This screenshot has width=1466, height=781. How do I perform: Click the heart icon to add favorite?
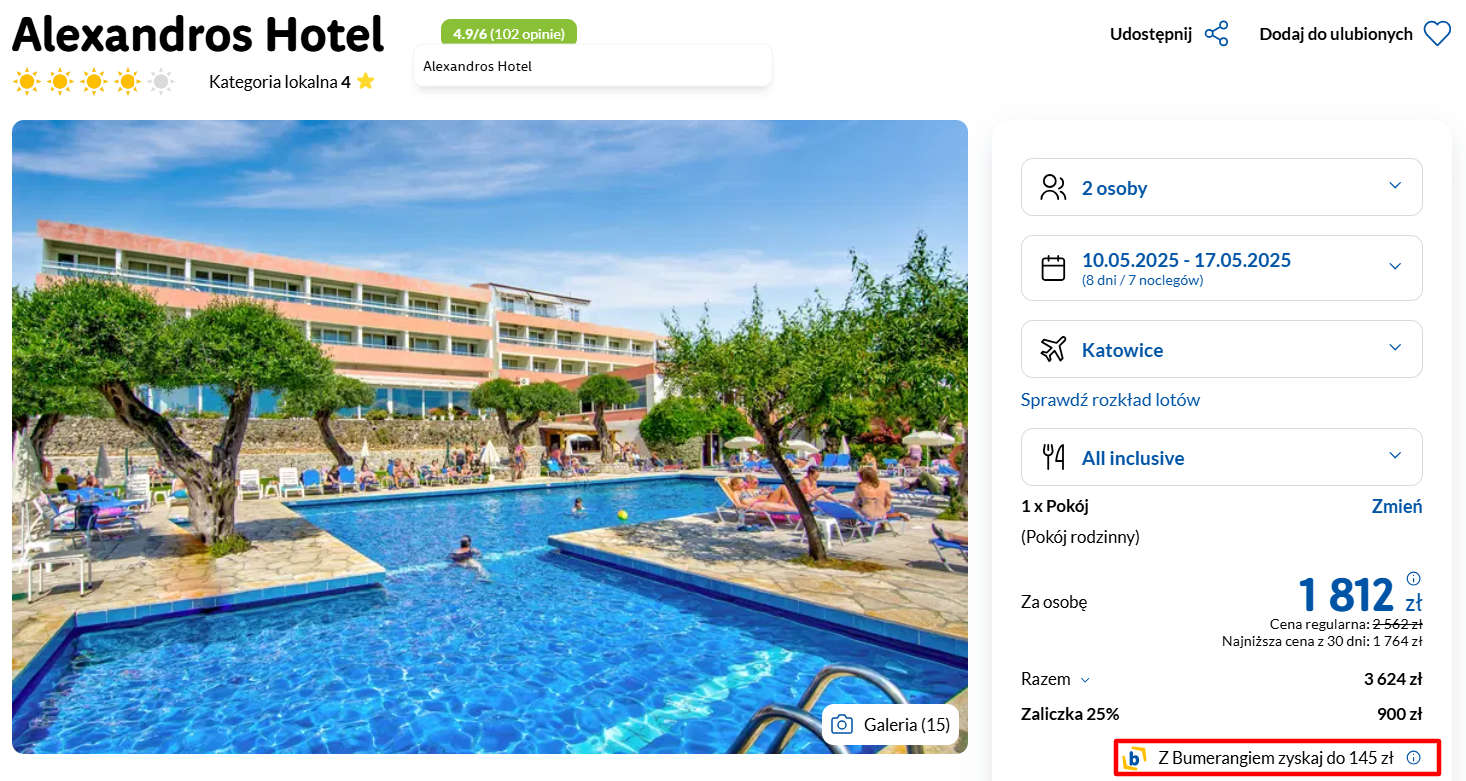(1437, 34)
